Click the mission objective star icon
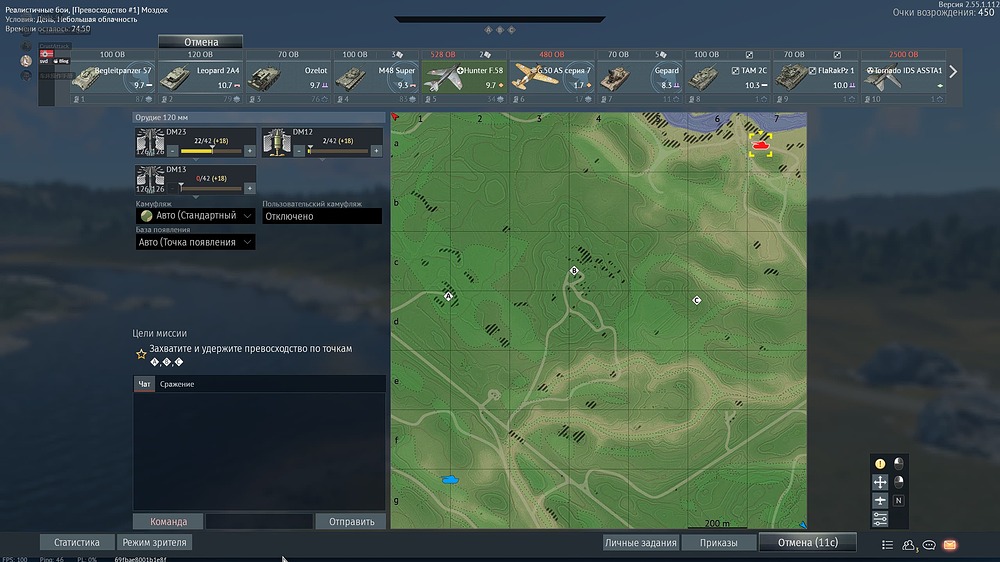Image resolution: width=1000 pixels, height=562 pixels. pyautogui.click(x=141, y=354)
